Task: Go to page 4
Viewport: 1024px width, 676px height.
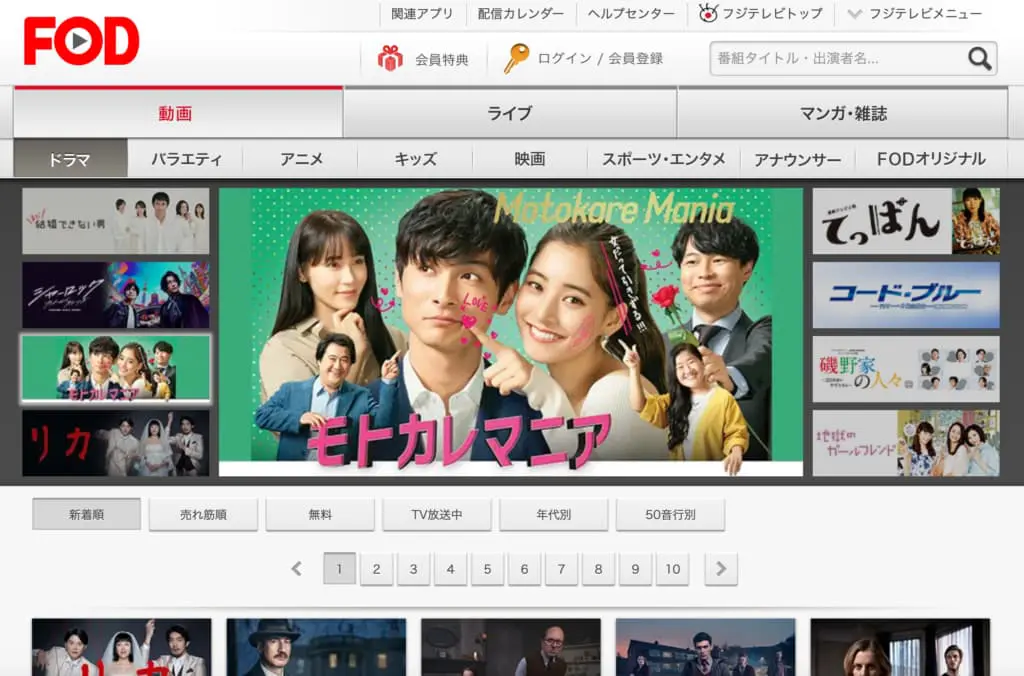Action: [x=451, y=569]
